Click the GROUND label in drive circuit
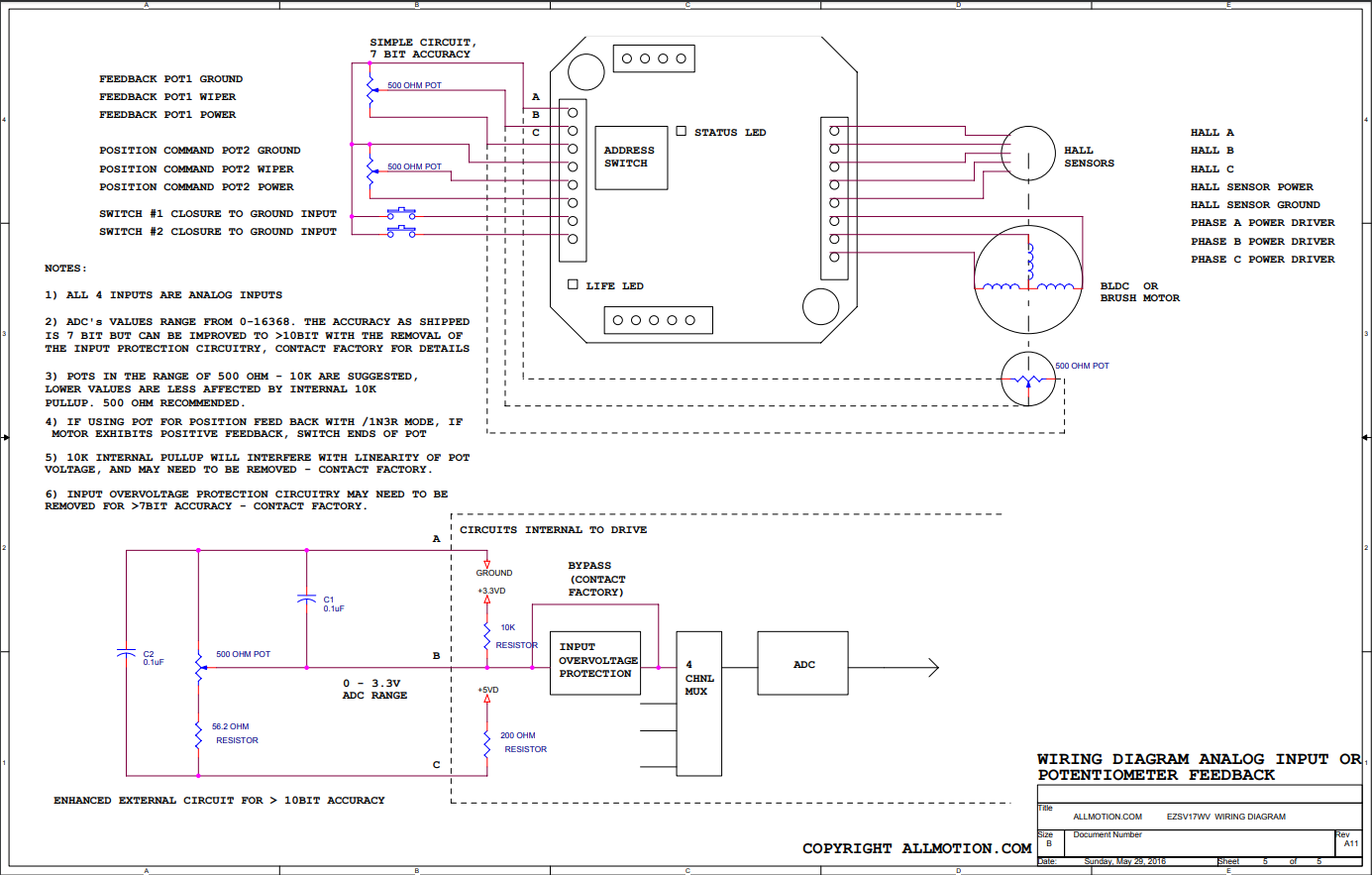 click(494, 573)
